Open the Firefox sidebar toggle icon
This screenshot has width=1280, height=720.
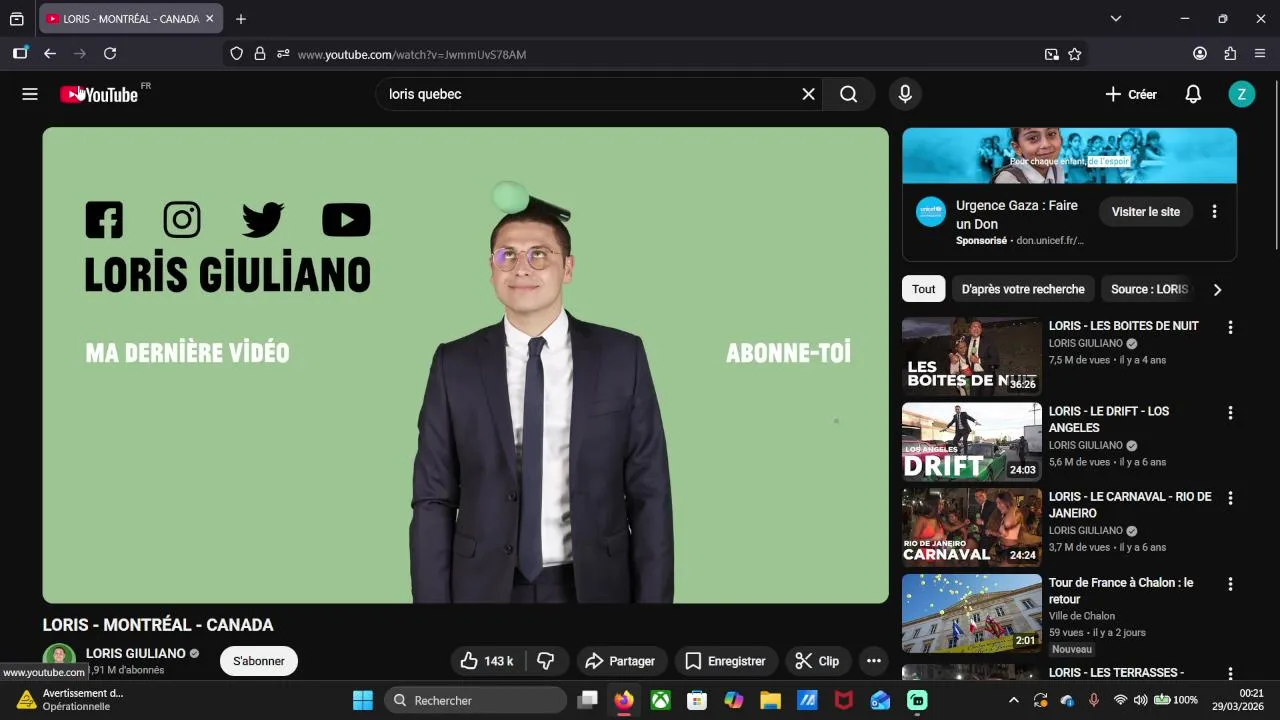click(x=20, y=54)
